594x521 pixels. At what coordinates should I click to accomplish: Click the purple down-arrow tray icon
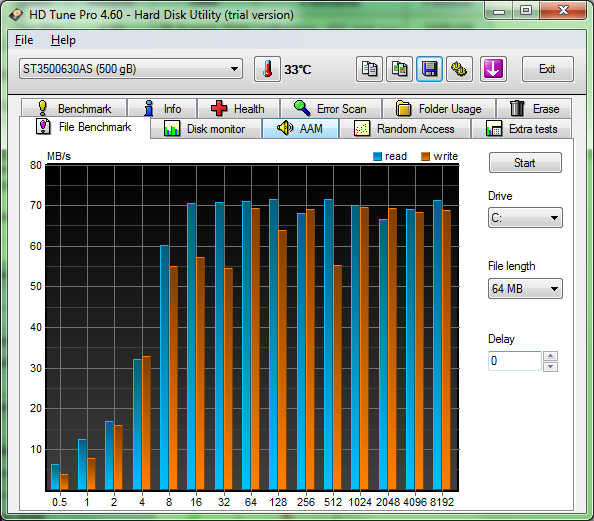[493, 69]
